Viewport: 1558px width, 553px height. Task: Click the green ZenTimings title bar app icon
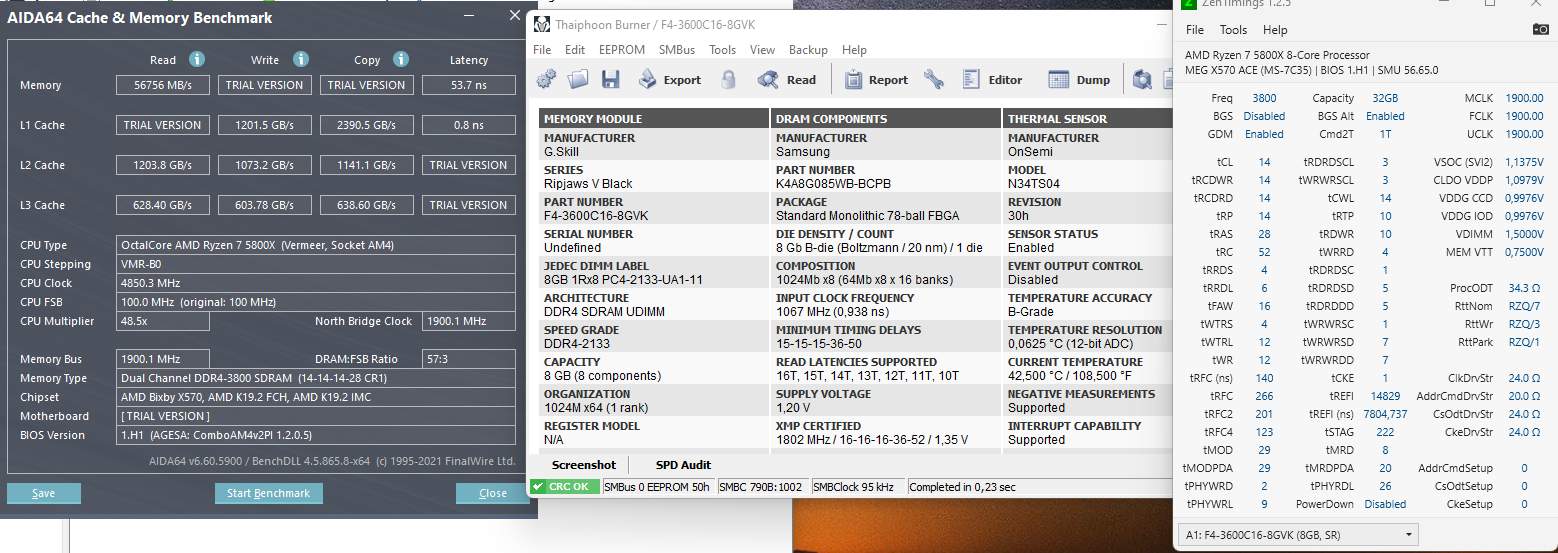[1189, 4]
